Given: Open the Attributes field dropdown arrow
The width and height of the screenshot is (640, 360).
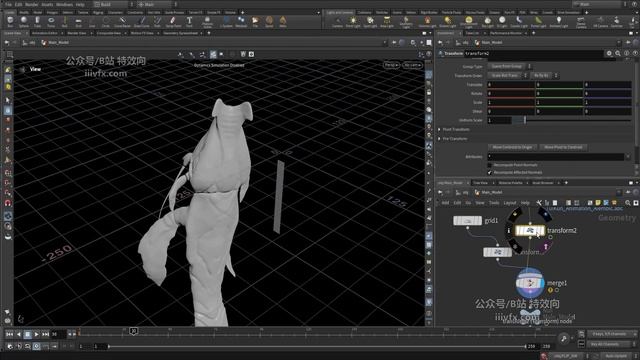Looking at the screenshot, I should 628,157.
